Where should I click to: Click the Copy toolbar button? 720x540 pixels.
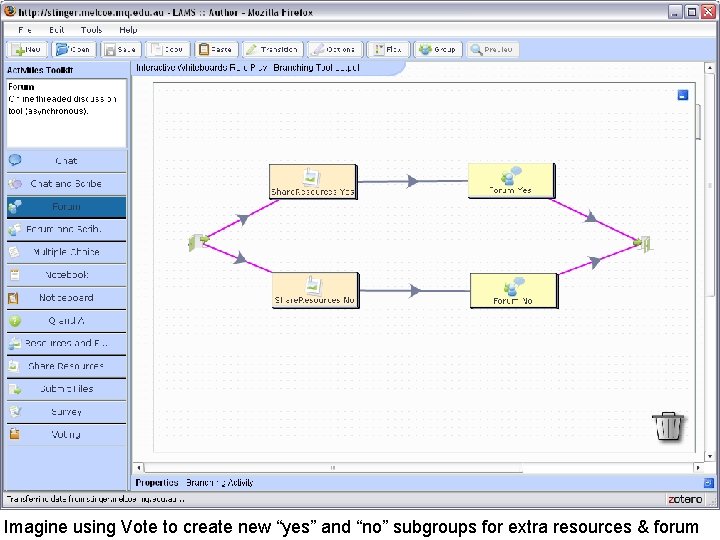[x=168, y=49]
